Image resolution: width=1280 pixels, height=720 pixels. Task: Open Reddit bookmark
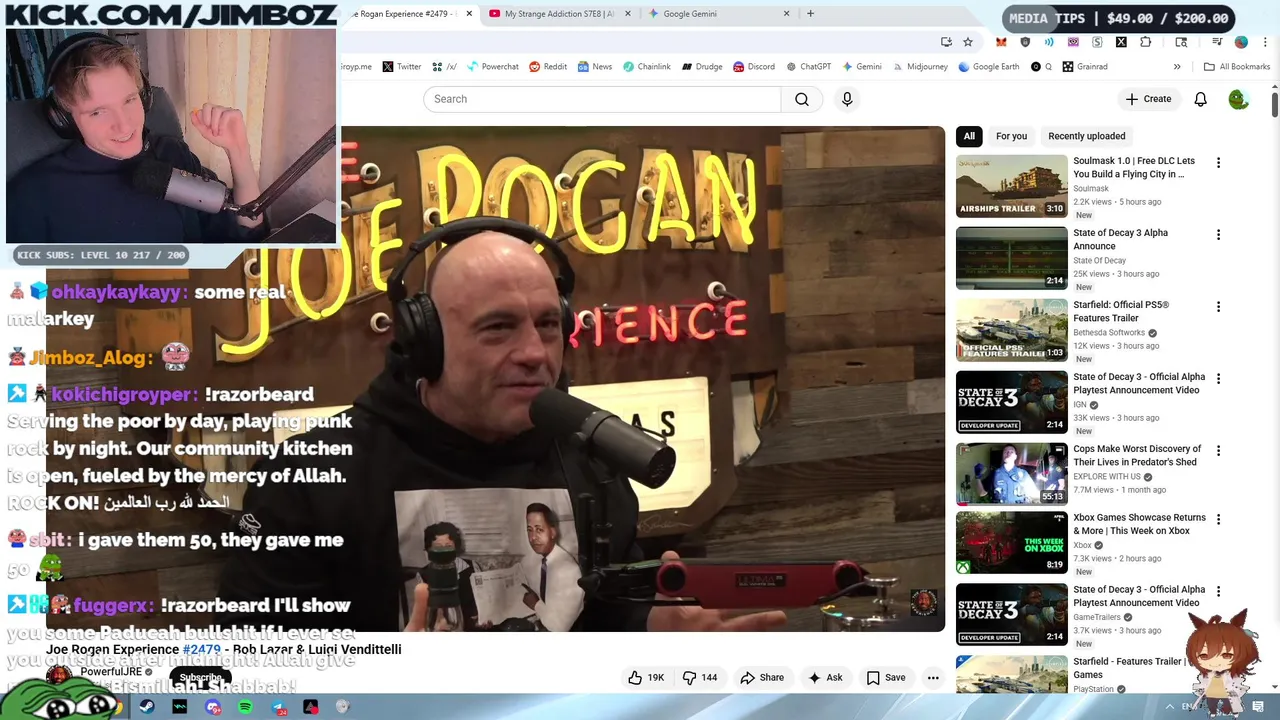(x=548, y=67)
